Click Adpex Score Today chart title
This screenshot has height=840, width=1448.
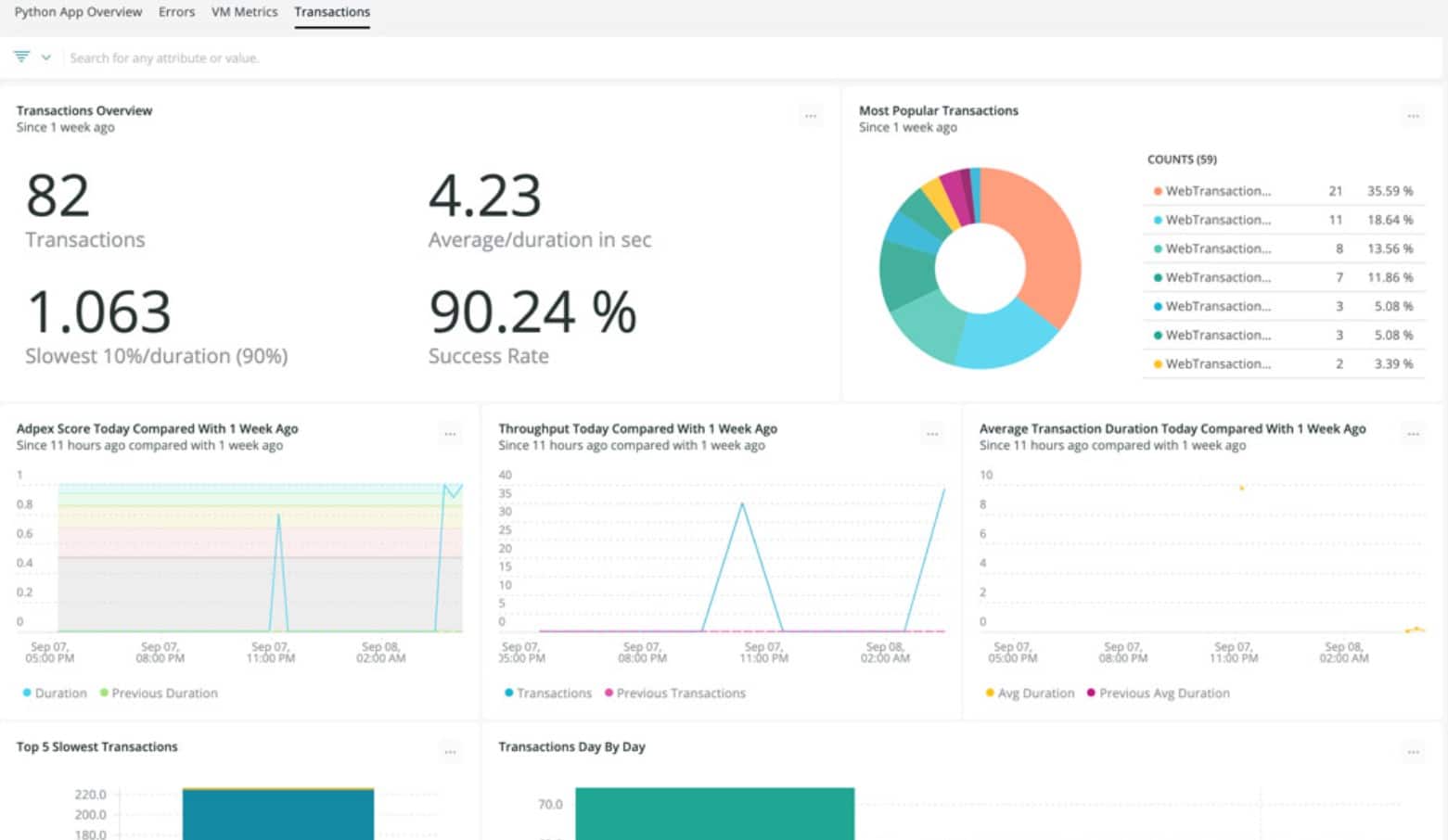point(157,428)
